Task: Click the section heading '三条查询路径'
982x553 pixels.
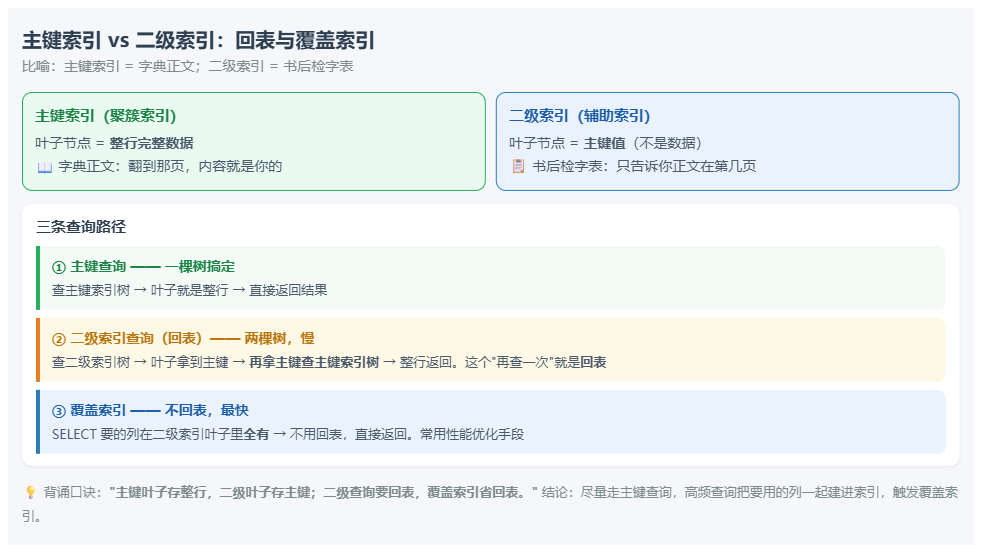Action: click(x=81, y=227)
